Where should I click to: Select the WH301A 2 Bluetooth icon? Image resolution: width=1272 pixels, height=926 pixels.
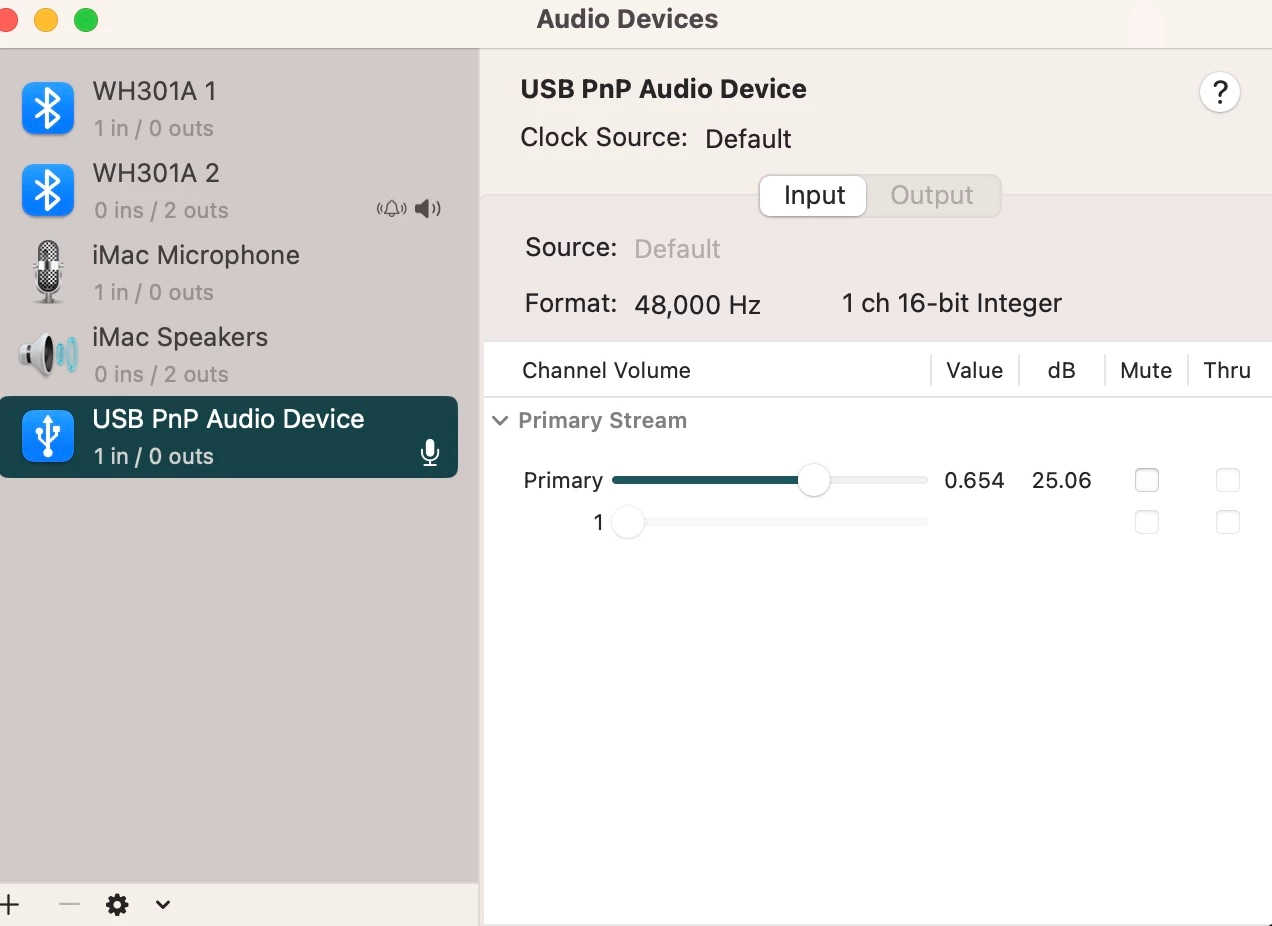tap(48, 190)
